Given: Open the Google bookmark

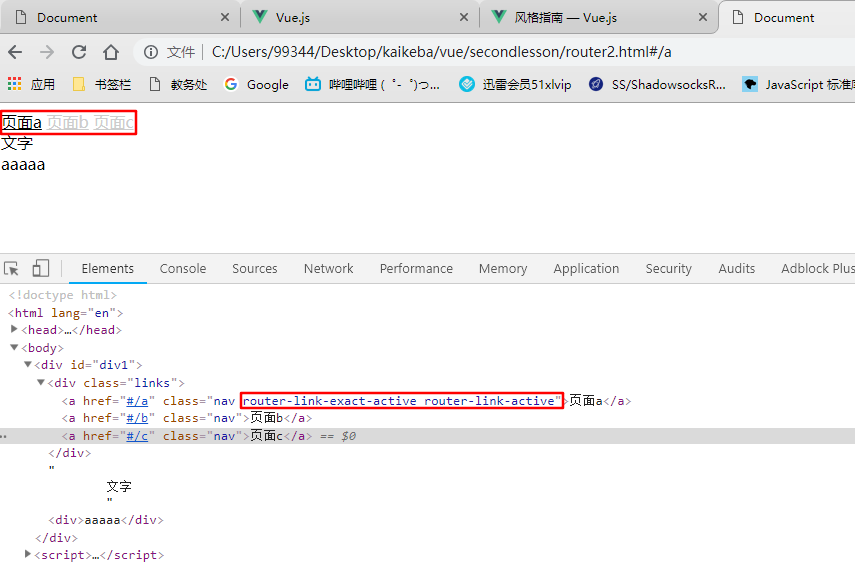Looking at the screenshot, I should click(x=256, y=85).
